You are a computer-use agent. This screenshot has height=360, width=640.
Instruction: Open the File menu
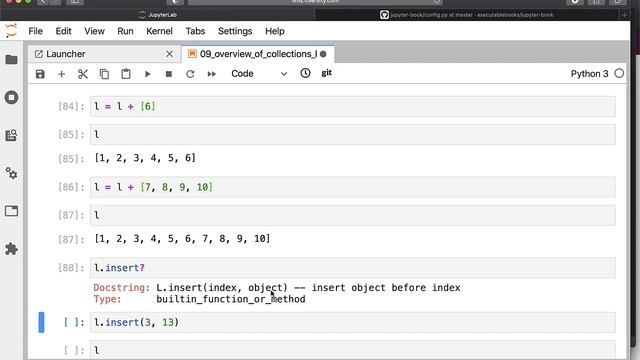[x=36, y=31]
